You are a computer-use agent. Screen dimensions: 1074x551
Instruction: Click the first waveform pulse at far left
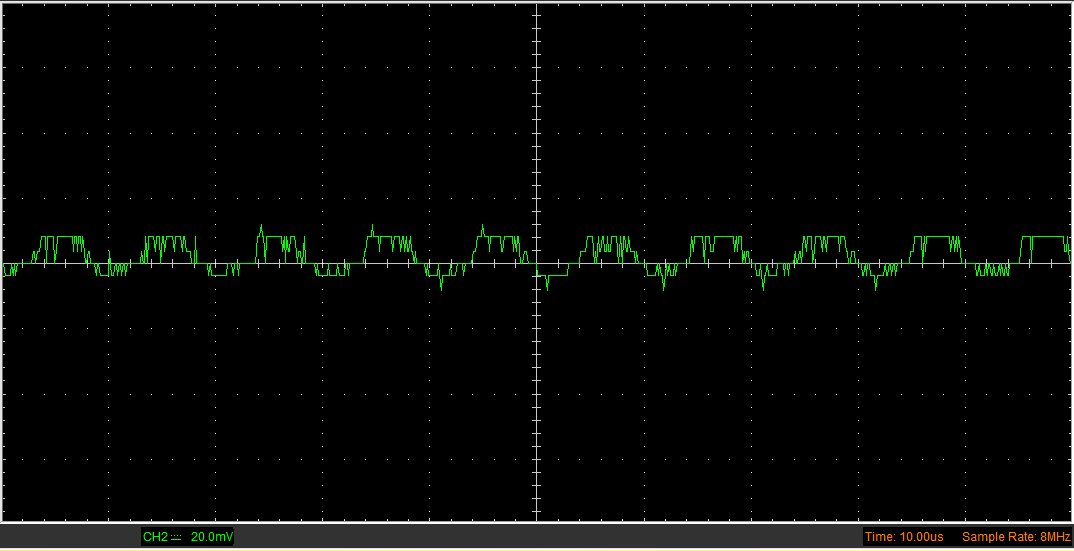[62, 244]
